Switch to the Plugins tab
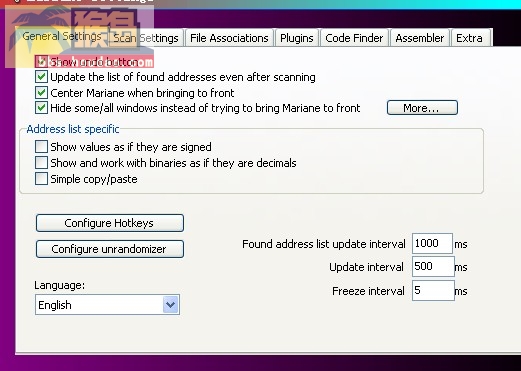The image size is (521, 371). click(x=297, y=38)
